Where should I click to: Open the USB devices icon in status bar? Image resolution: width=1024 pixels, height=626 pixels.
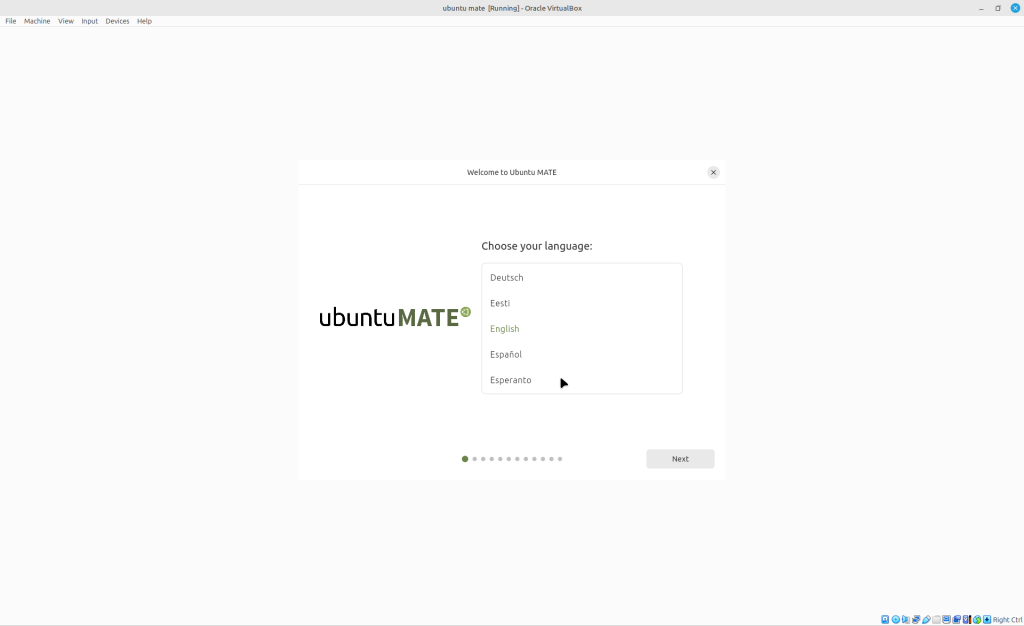926,619
